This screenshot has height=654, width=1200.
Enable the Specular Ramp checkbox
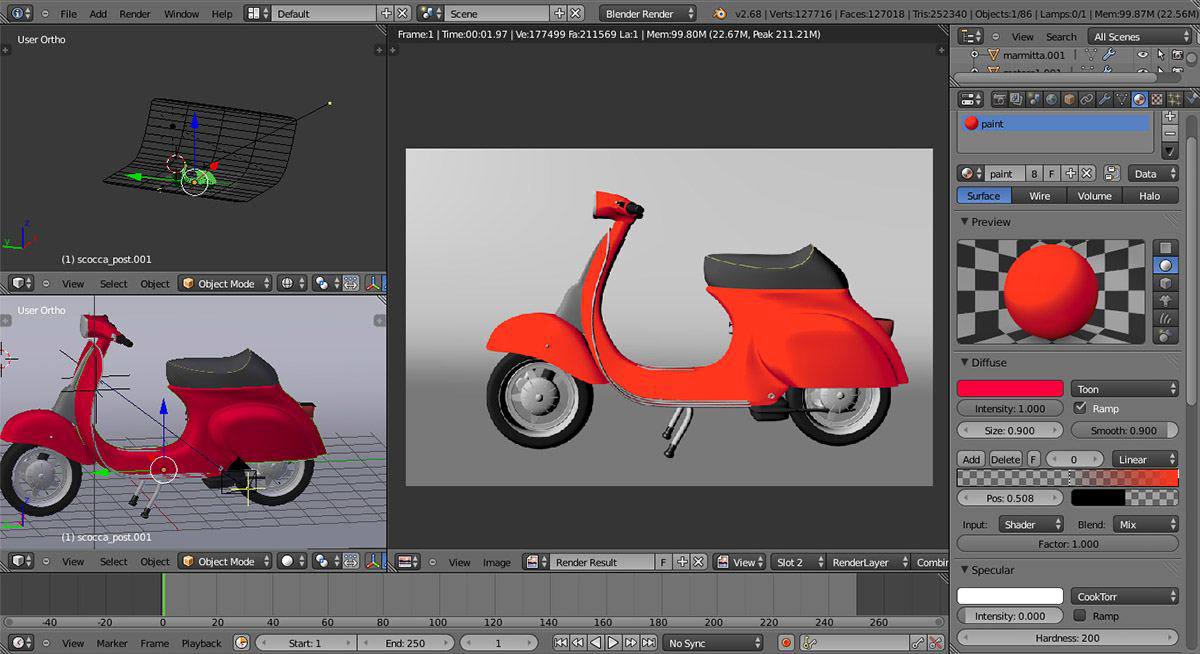(1080, 616)
